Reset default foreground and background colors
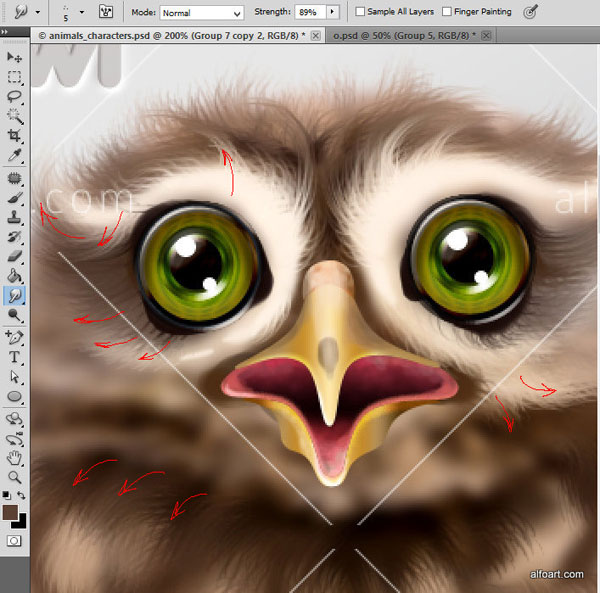This screenshot has height=593, width=600. click(7, 495)
